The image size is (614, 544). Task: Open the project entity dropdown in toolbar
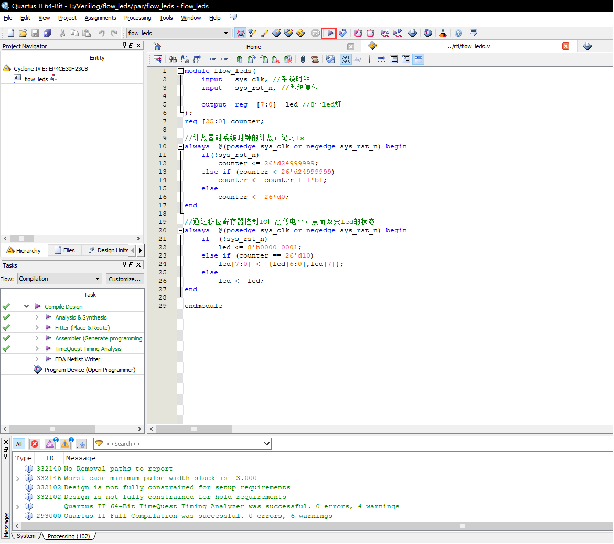(x=226, y=33)
